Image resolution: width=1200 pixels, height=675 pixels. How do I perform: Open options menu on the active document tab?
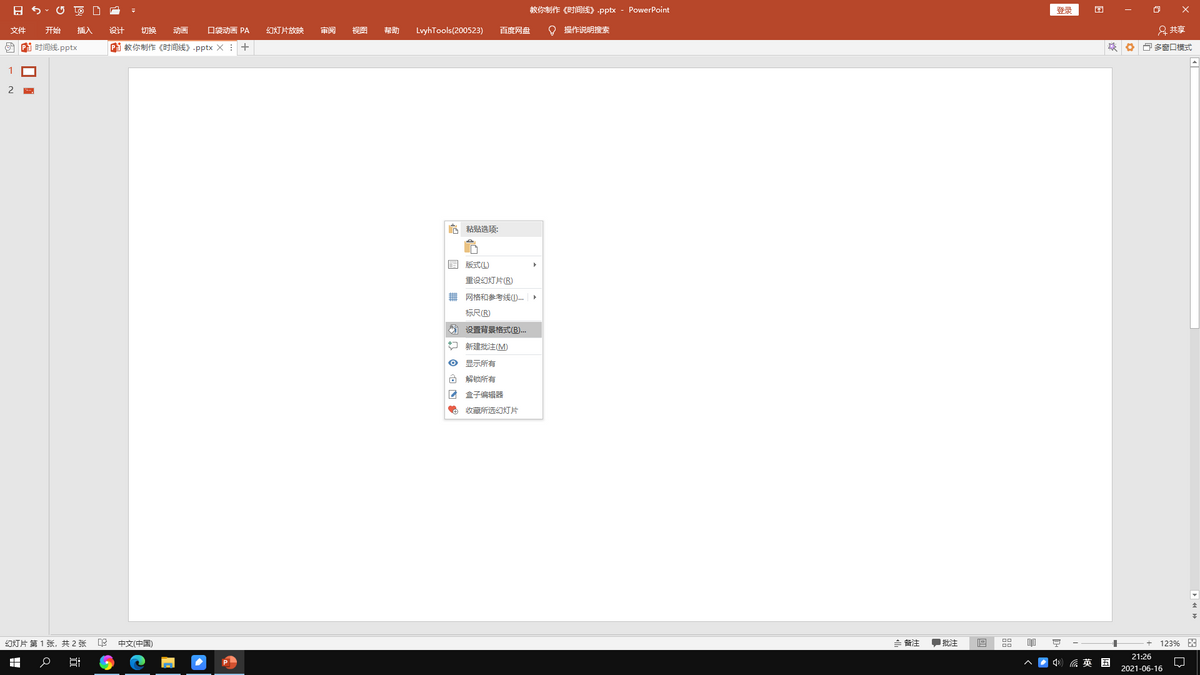point(231,47)
